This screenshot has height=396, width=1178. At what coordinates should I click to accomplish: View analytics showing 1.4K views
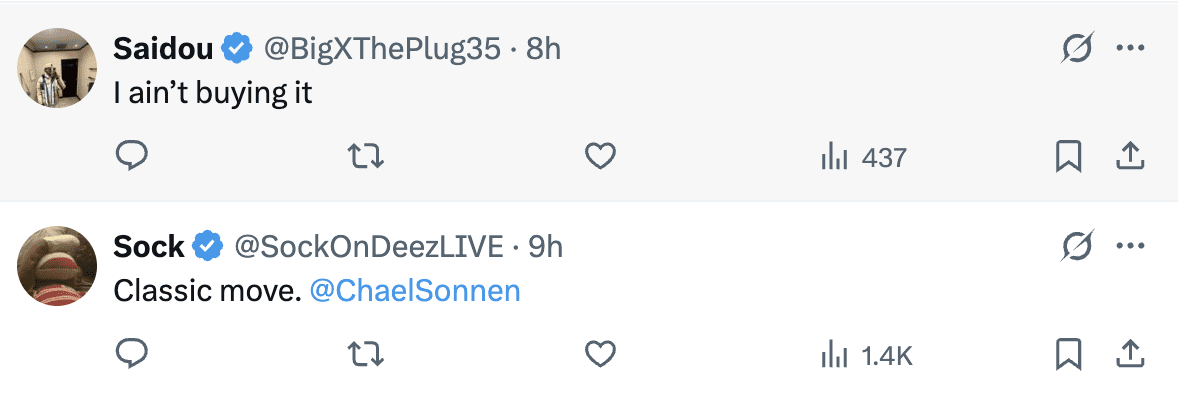coord(867,355)
